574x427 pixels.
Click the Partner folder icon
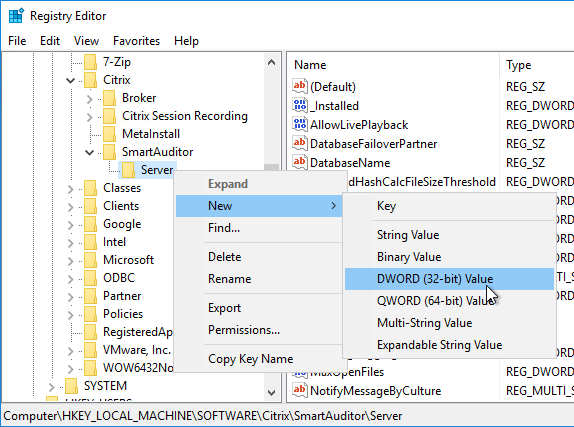(90, 295)
